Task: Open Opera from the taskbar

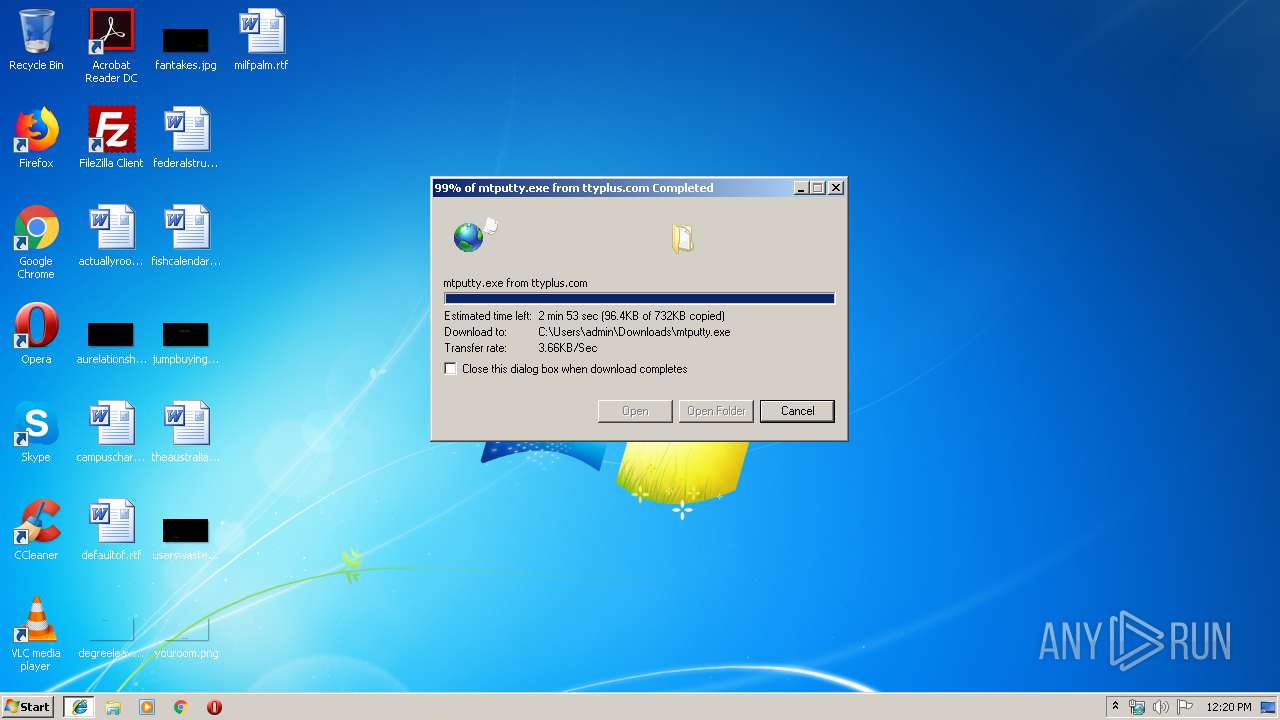Action: tap(214, 707)
